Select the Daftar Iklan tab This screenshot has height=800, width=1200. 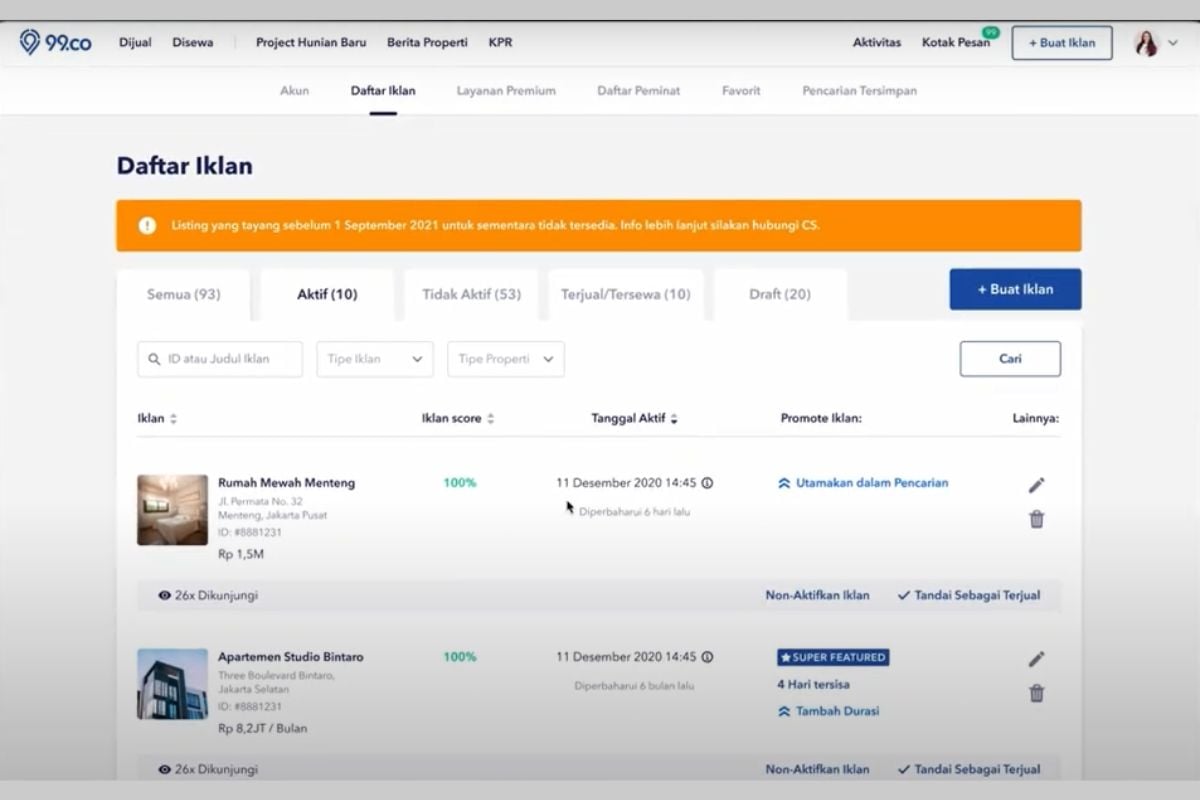[383, 91]
